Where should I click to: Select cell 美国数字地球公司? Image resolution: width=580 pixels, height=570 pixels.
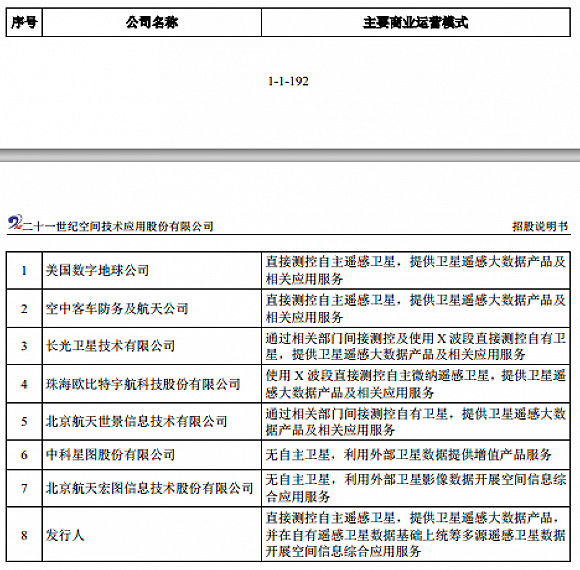pyautogui.click(x=152, y=270)
